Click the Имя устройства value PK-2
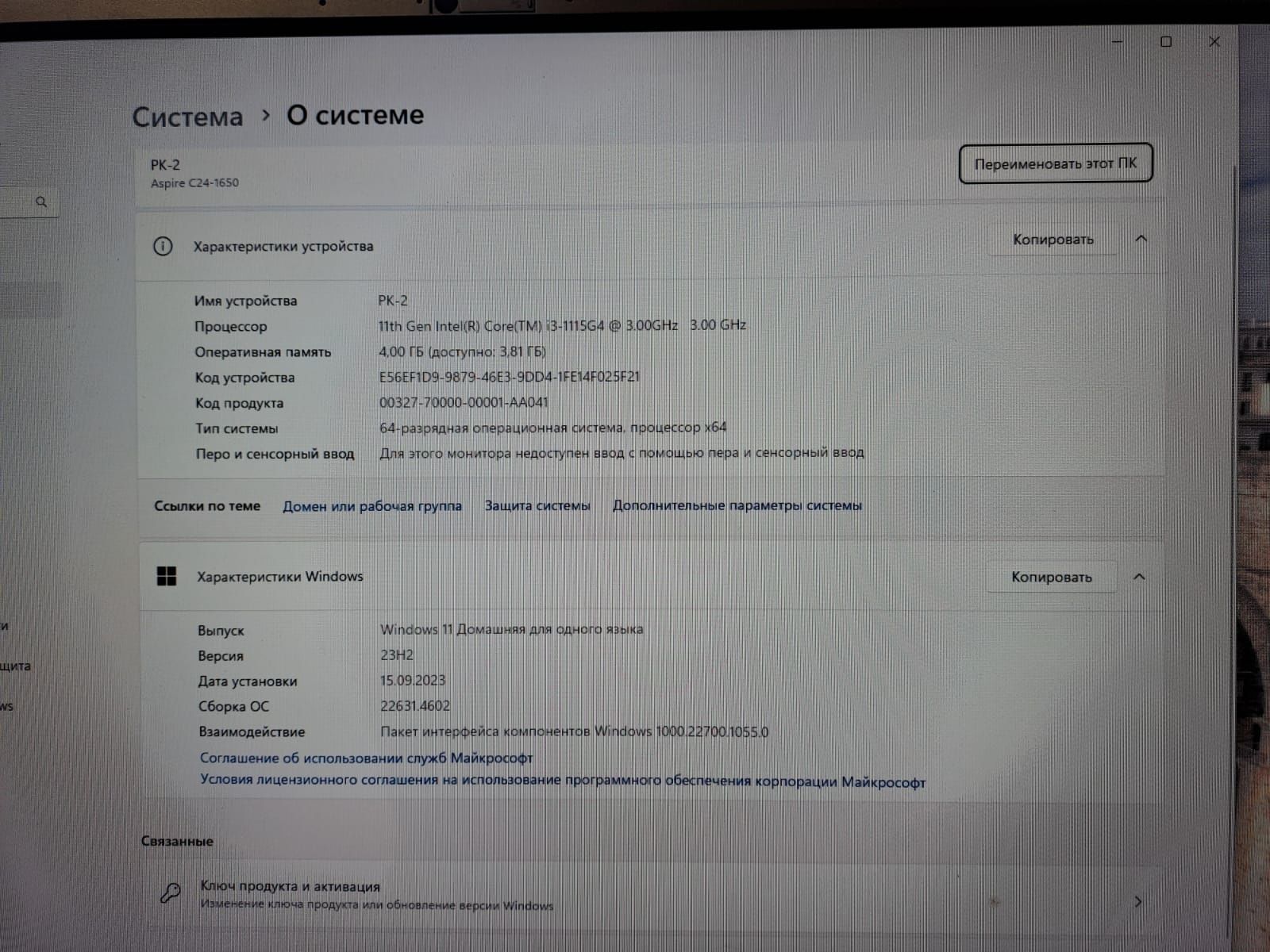1270x952 pixels. coord(393,301)
